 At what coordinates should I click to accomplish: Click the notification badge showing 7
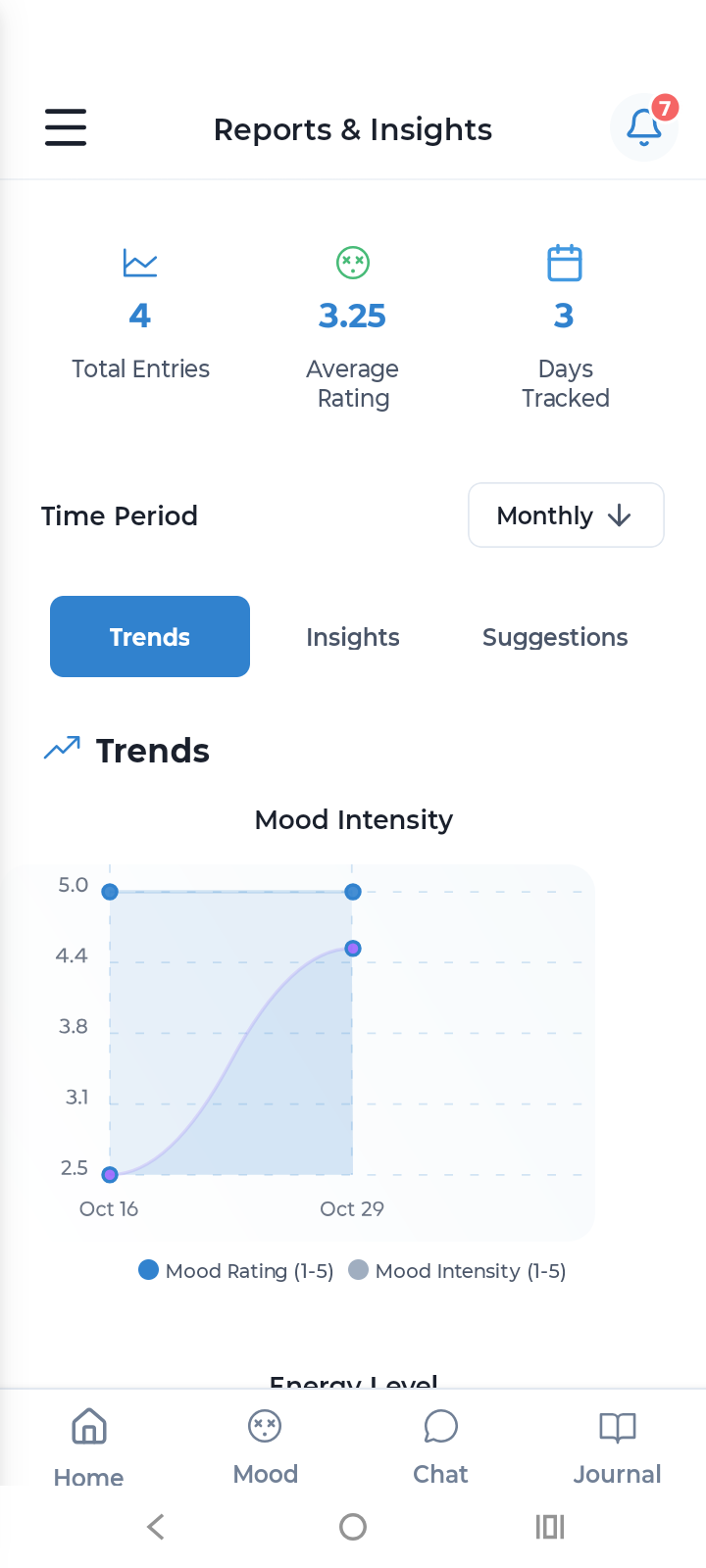click(x=666, y=110)
